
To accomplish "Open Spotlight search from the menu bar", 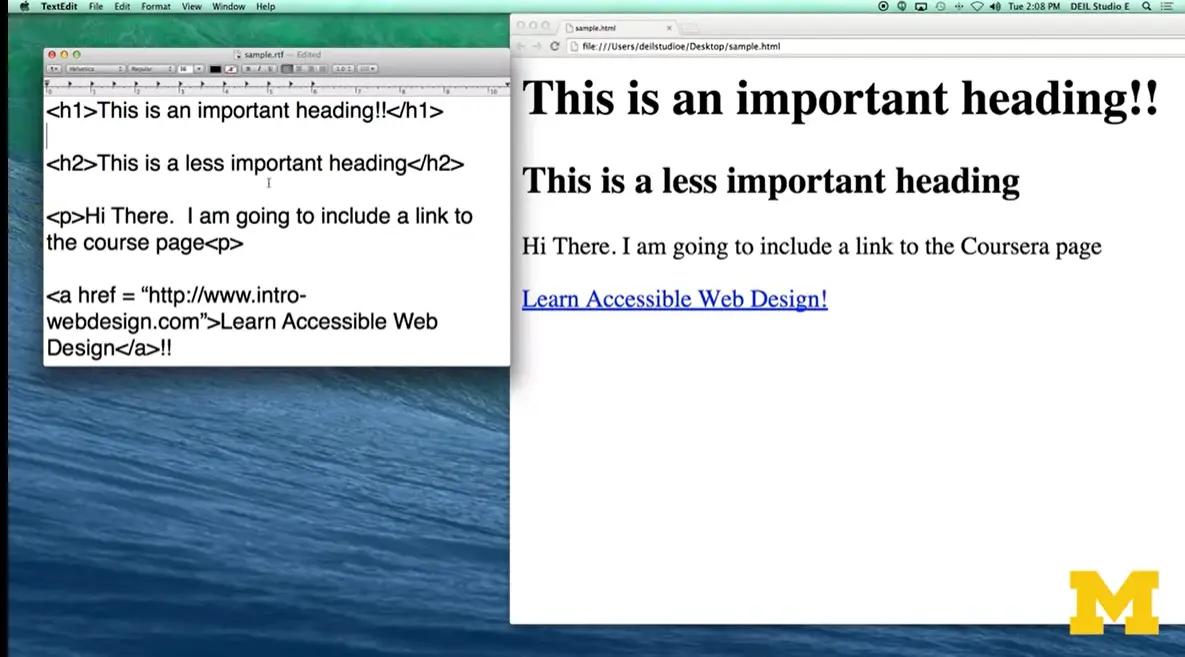I will click(1146, 6).
